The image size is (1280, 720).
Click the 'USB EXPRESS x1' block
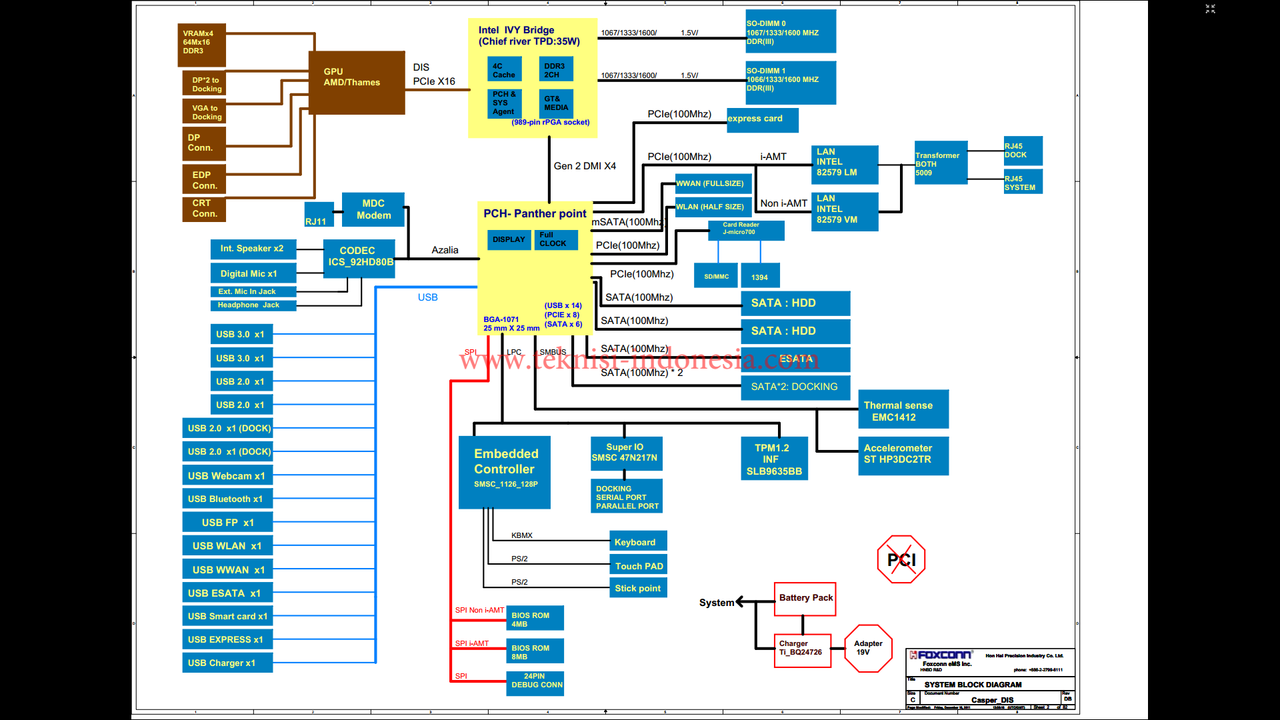click(x=227, y=639)
